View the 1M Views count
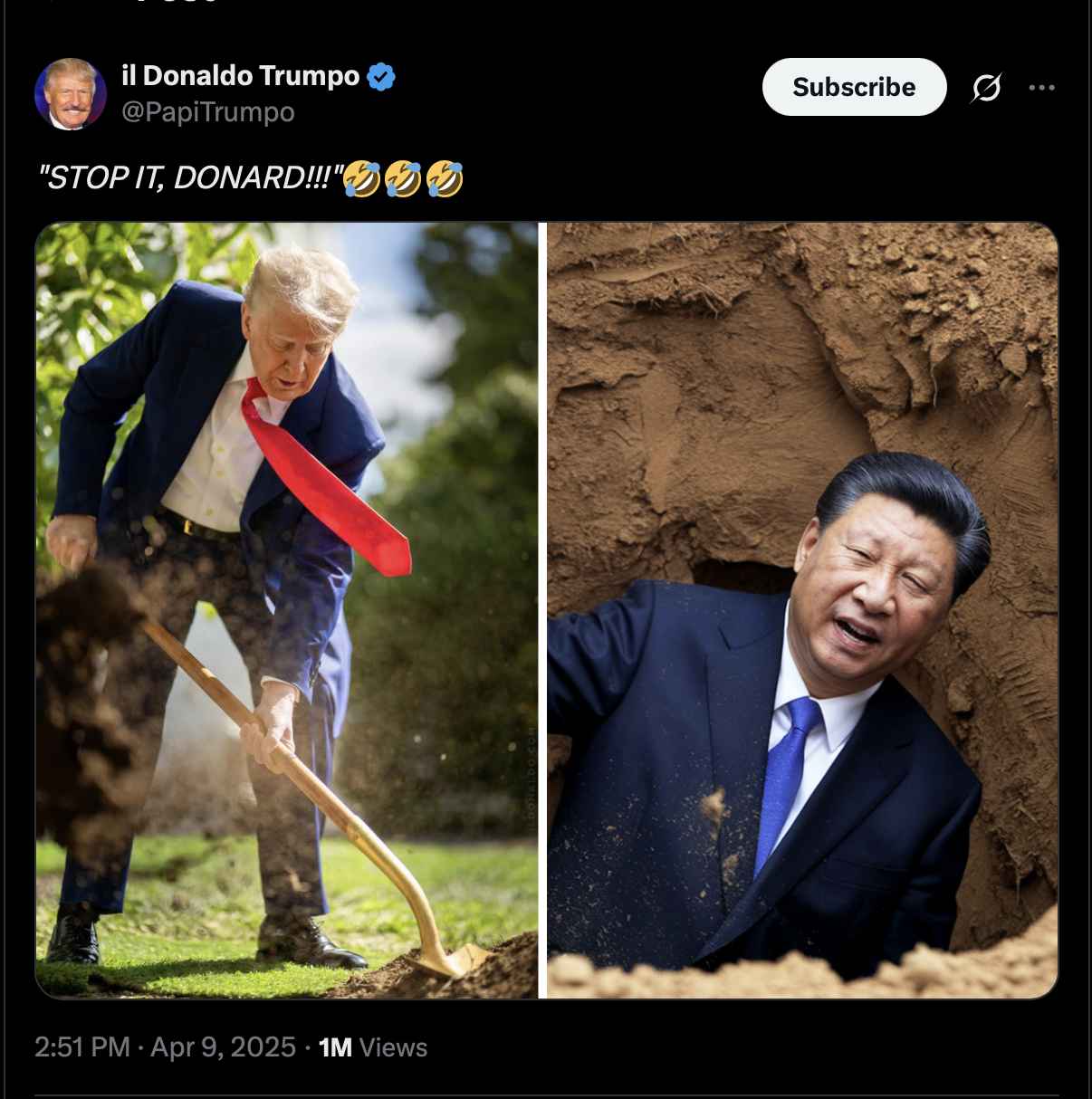 [x=373, y=1047]
